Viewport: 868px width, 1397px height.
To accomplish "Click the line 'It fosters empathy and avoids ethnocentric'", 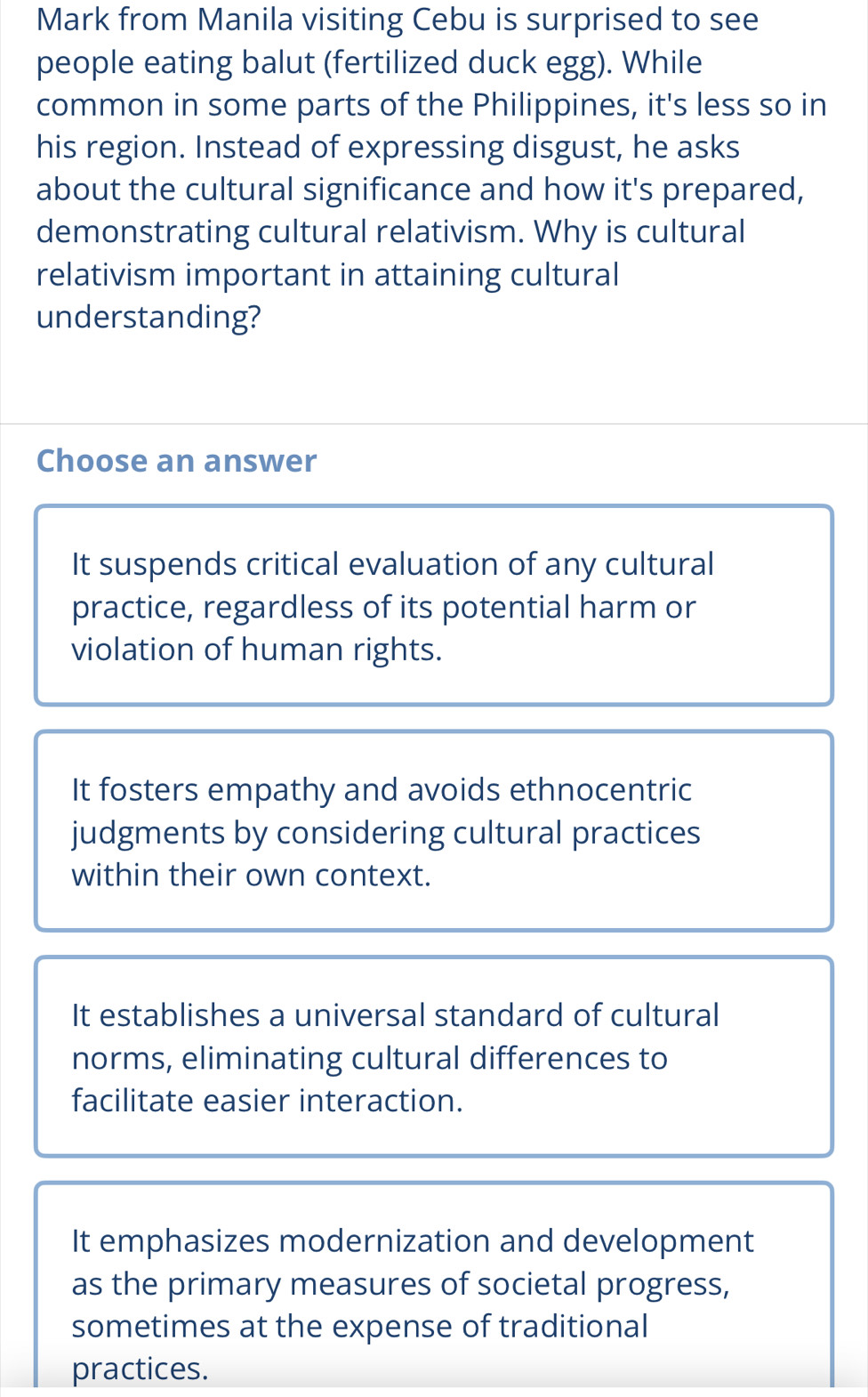I will click(382, 789).
